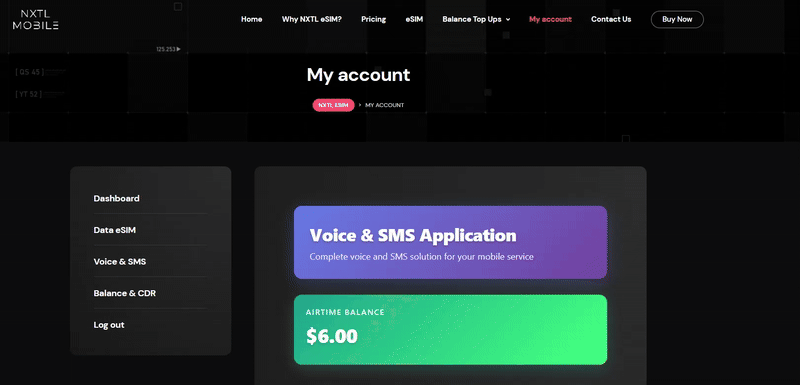The image size is (800, 385).
Task: Open the Pricing page
Action: tap(373, 19)
